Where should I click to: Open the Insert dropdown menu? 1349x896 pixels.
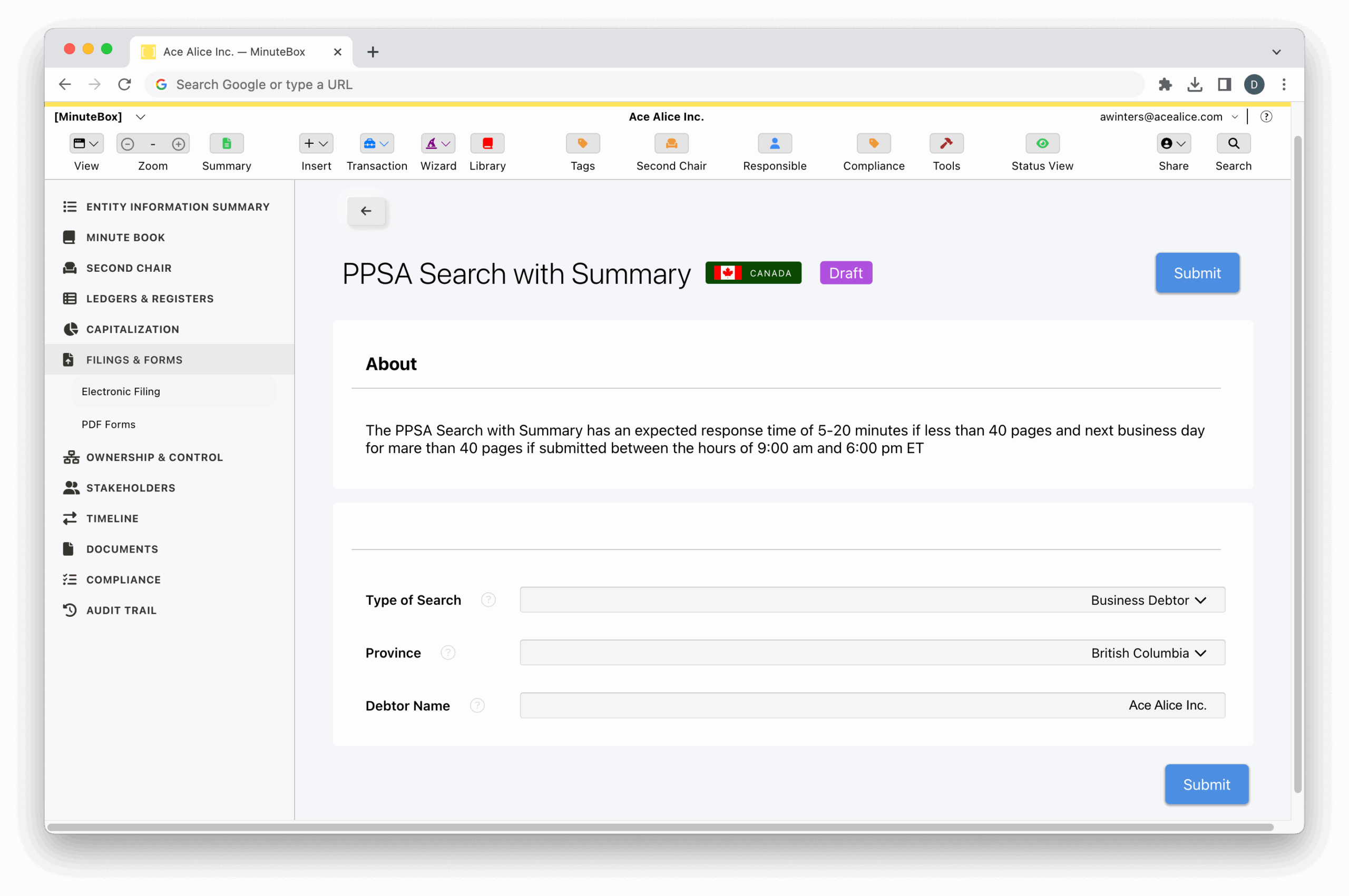point(316,143)
